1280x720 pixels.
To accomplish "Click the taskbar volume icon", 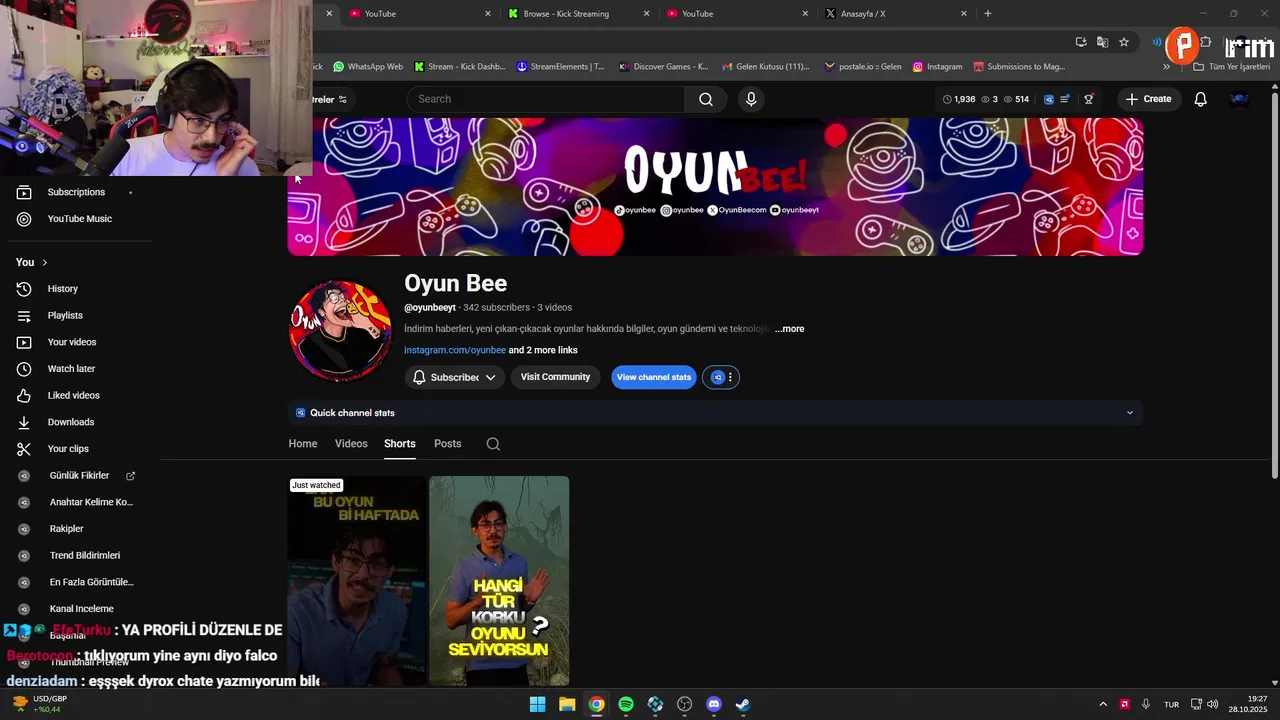I will pos(1213,704).
